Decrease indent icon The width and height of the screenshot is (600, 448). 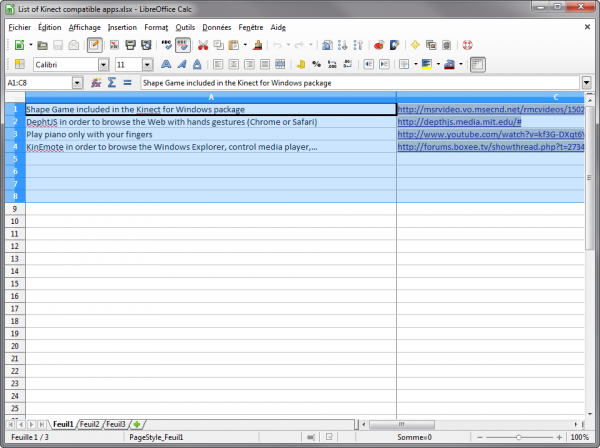point(368,64)
